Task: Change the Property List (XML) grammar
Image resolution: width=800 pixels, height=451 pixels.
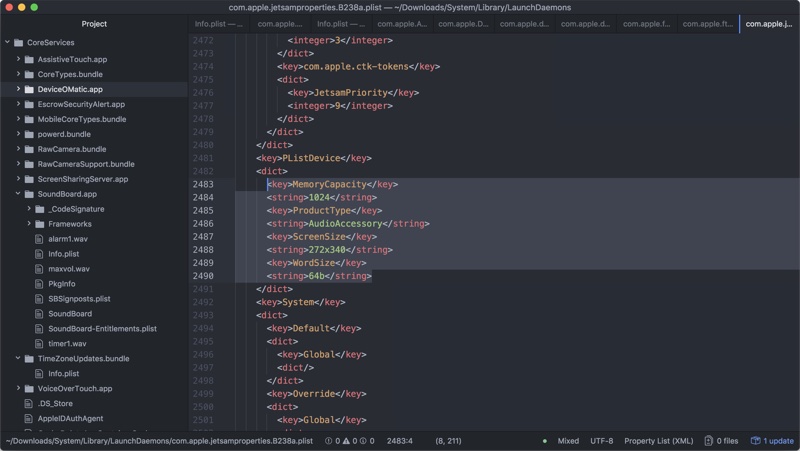Action: tap(659, 441)
